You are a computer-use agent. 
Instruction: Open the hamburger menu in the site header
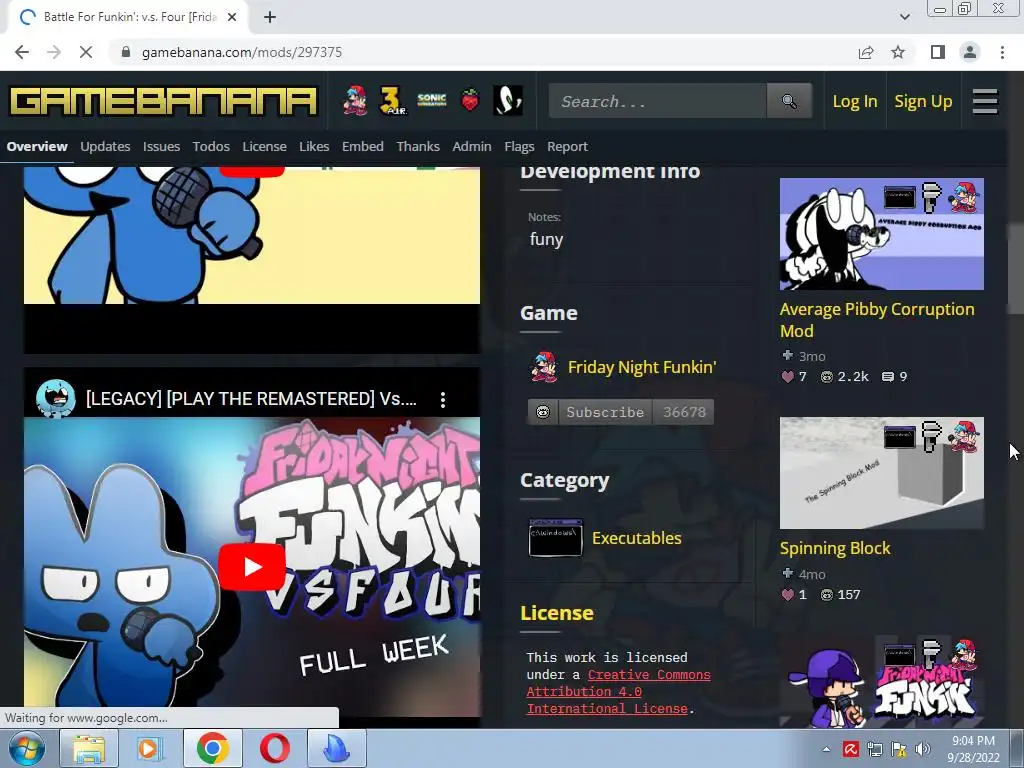(985, 101)
